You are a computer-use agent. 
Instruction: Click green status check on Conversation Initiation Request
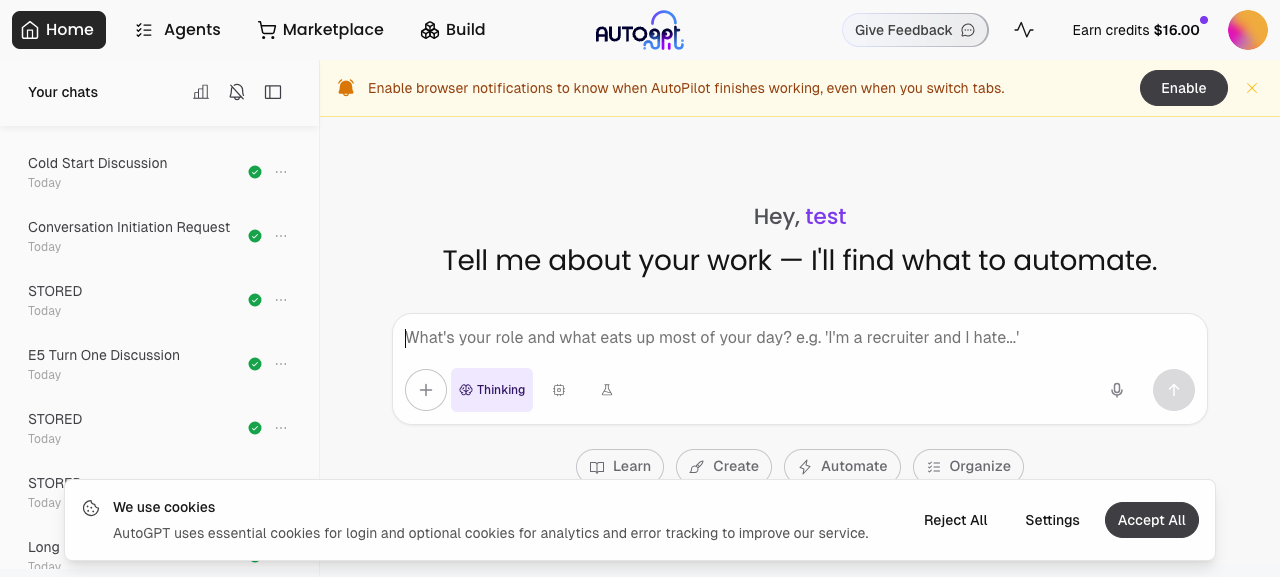pos(255,236)
